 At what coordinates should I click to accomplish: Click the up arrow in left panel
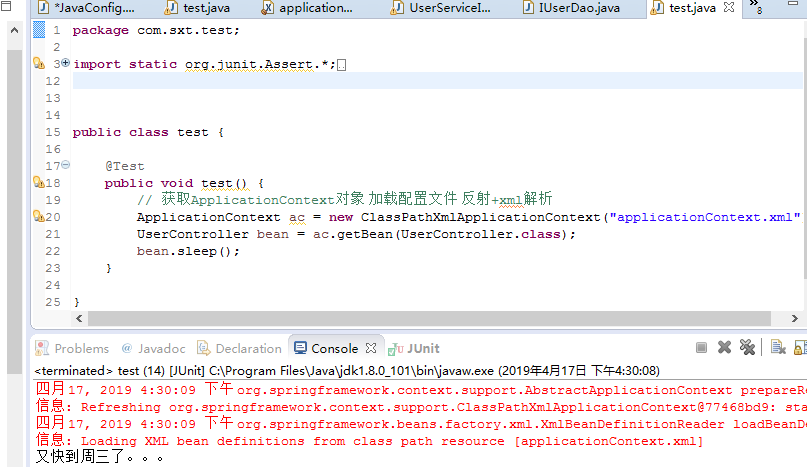click(x=14, y=30)
